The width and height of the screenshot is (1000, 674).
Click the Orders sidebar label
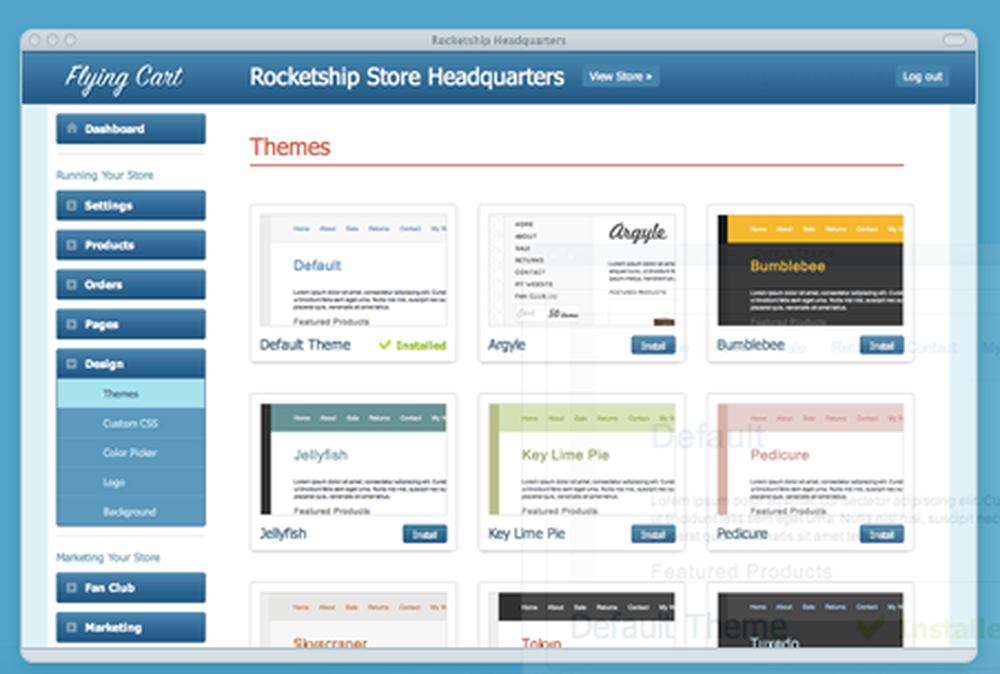pos(103,284)
